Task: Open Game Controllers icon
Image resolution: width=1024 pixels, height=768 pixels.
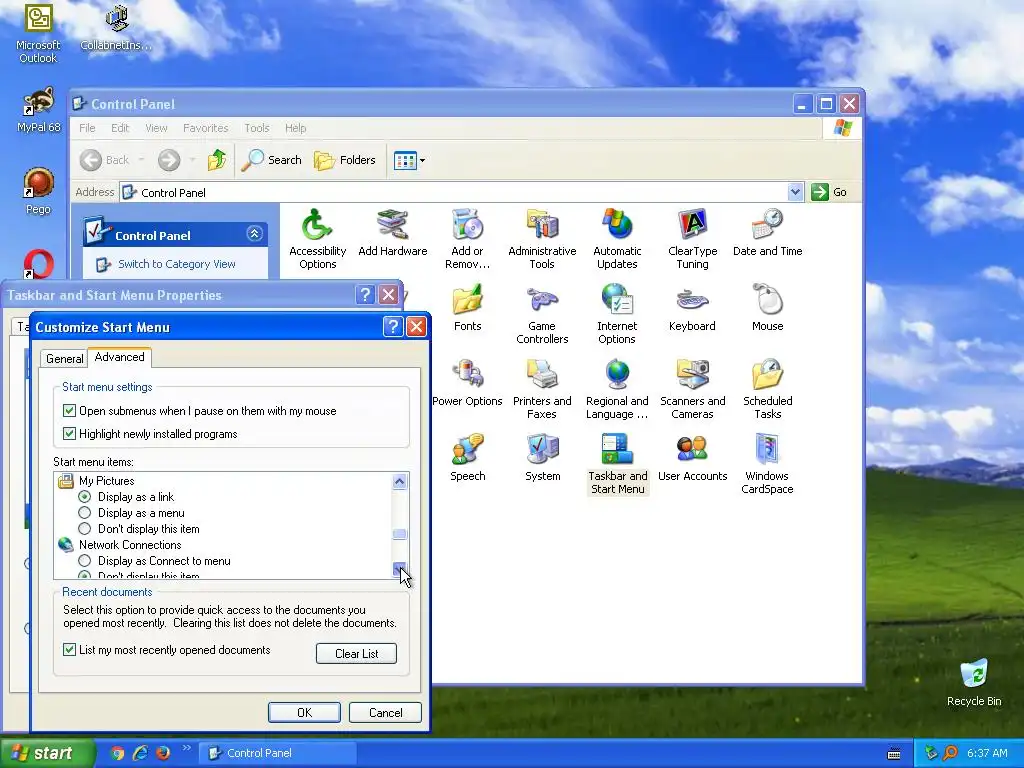Action: (x=542, y=314)
